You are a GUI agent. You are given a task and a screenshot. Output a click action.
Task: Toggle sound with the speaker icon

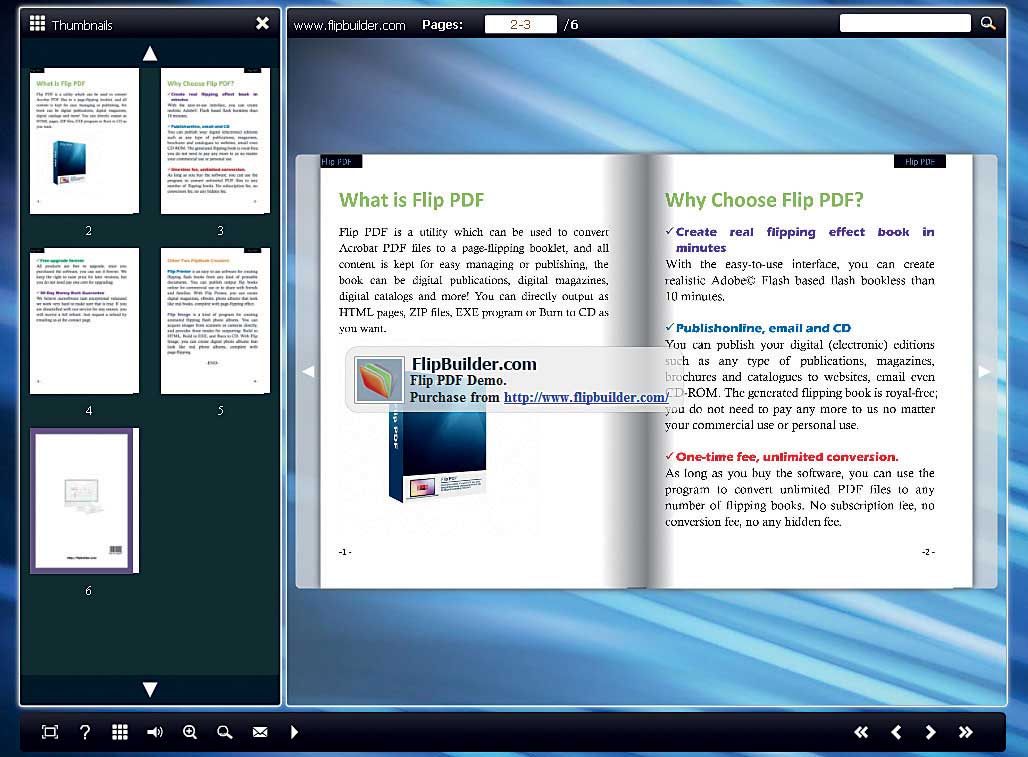click(155, 732)
